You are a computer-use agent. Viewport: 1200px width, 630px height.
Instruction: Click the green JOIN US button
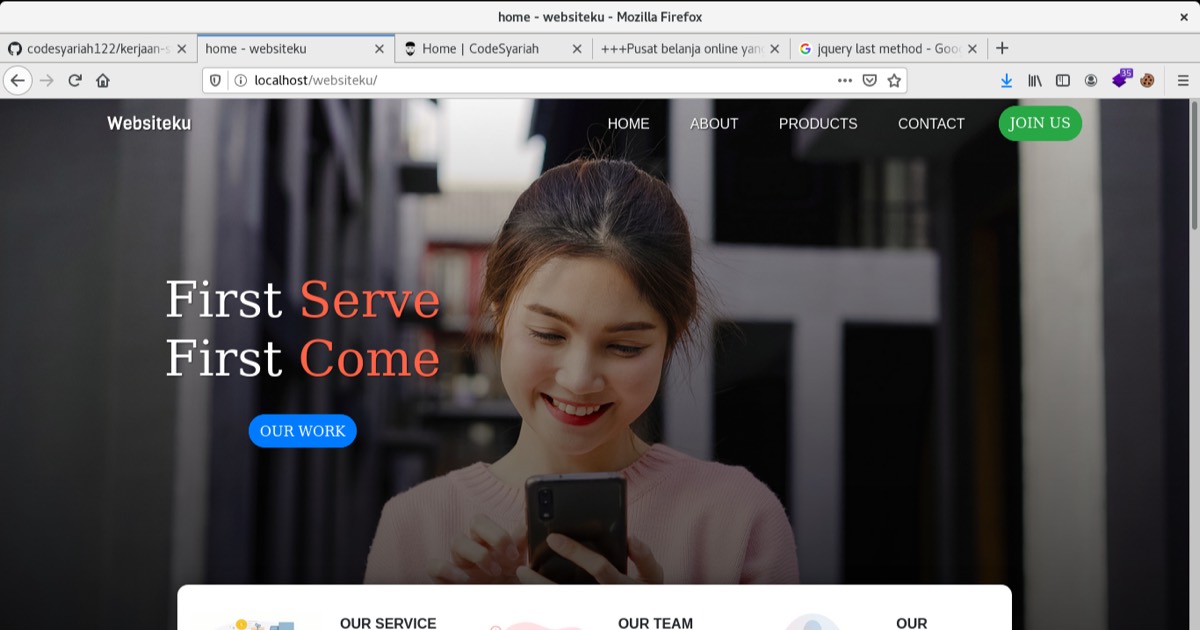point(1040,123)
